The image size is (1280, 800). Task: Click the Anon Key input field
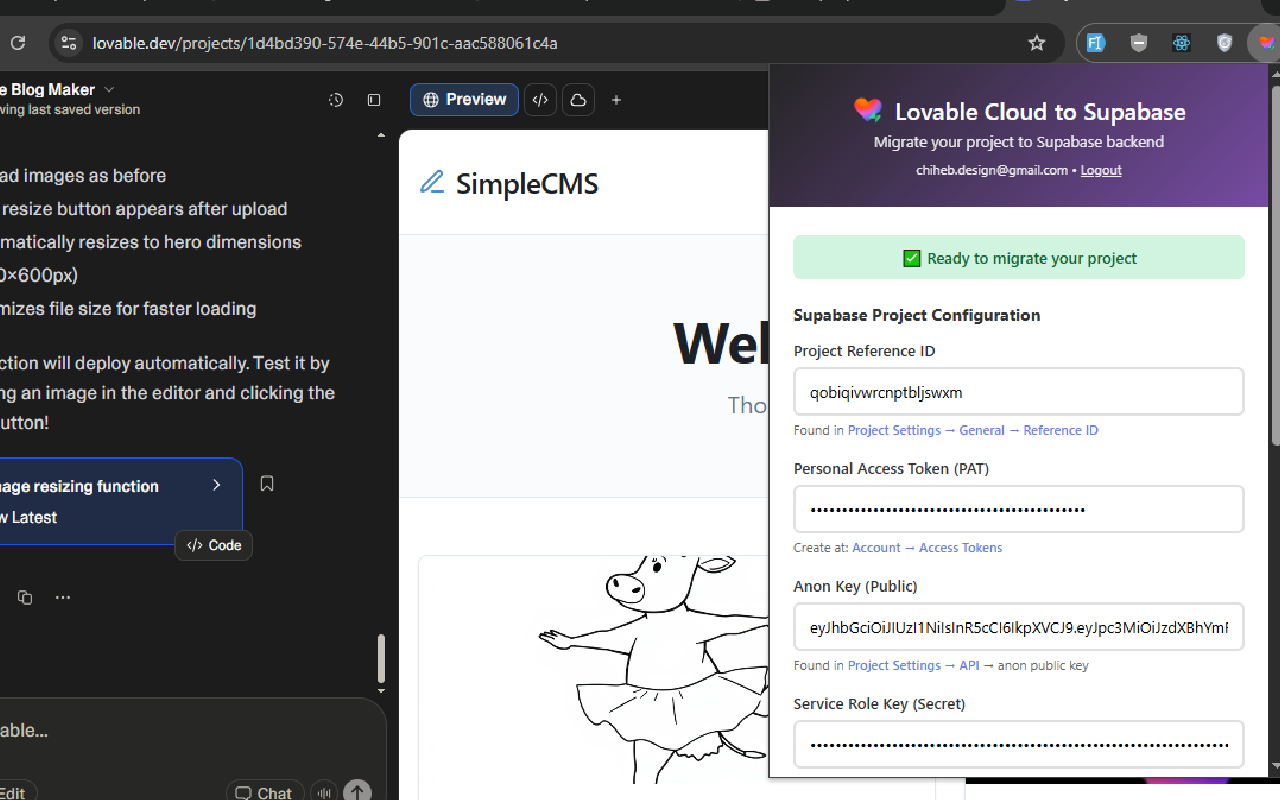[x=1019, y=627]
